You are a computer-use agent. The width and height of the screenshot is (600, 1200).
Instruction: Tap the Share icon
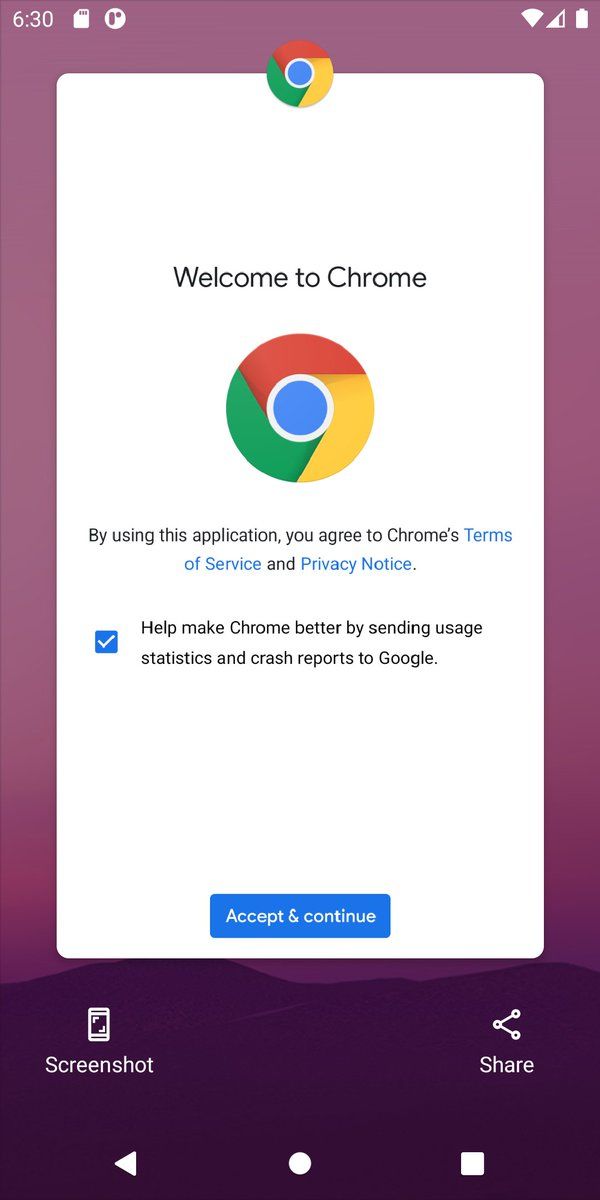click(507, 1024)
